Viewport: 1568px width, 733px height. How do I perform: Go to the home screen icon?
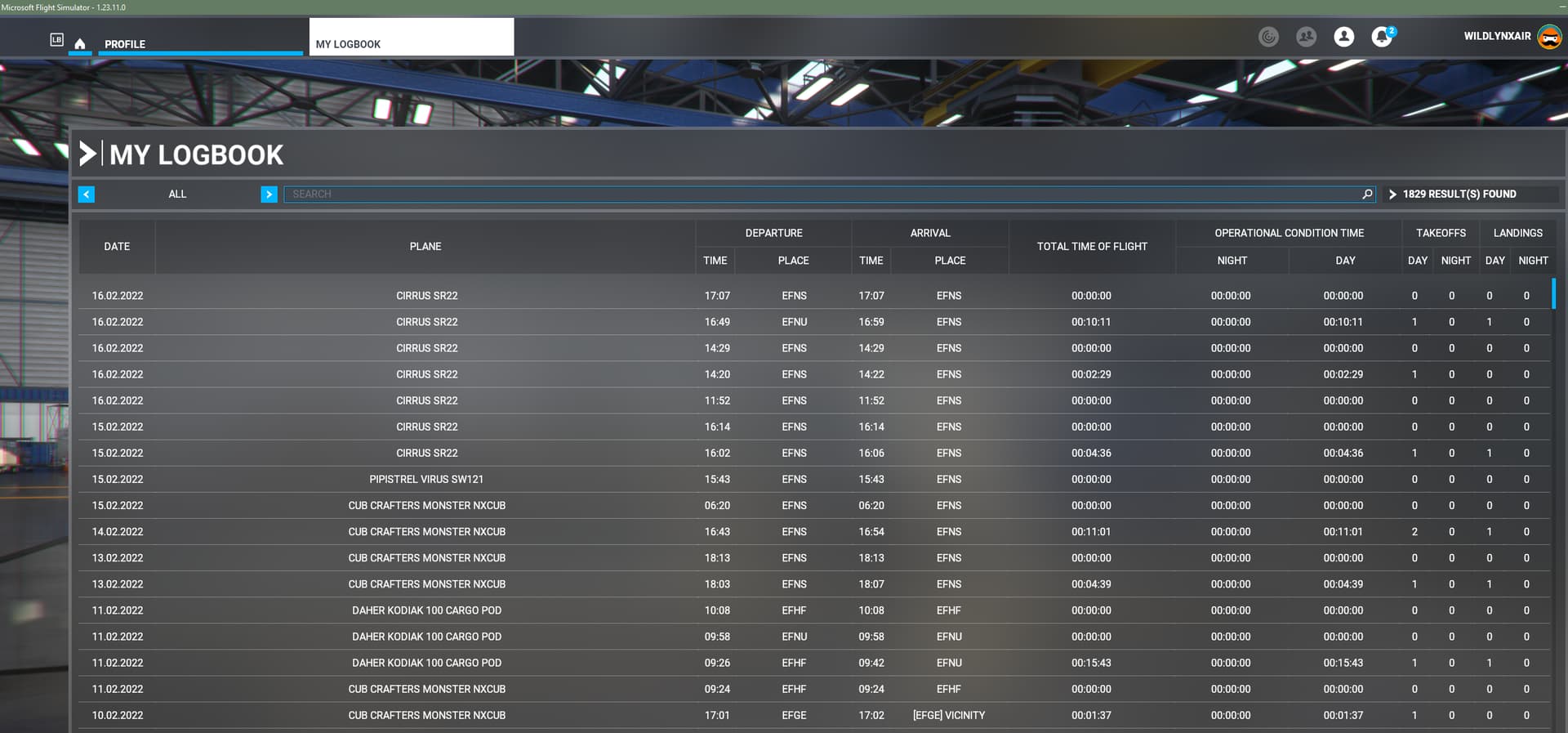(x=80, y=43)
